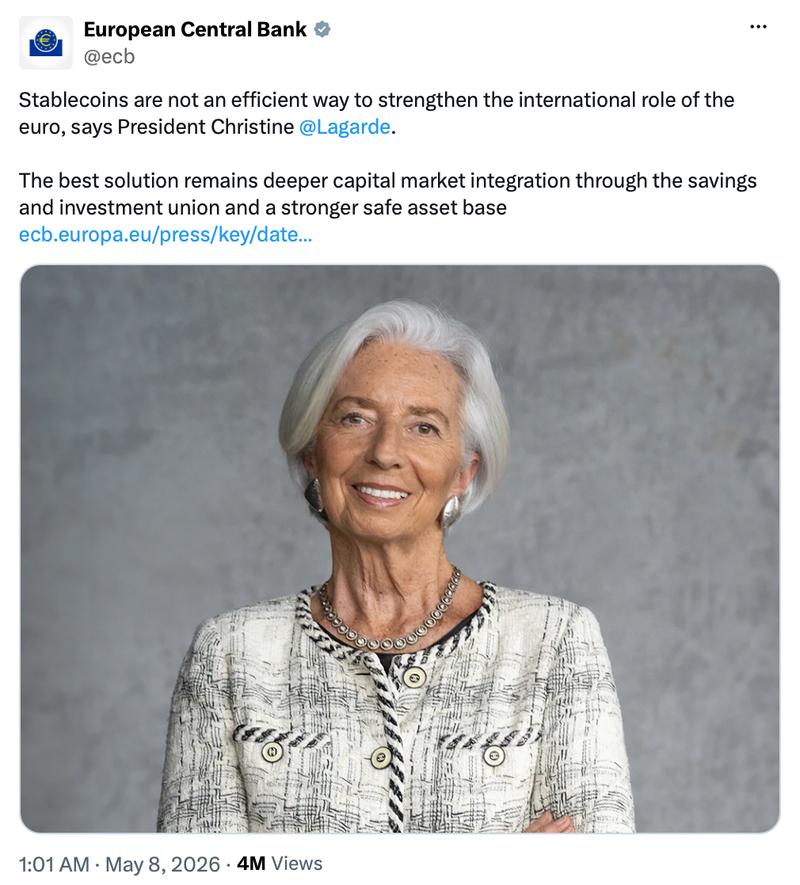This screenshot has width=800, height=885.
Task: Click the silver necklace in the photo
Action: tap(390, 621)
